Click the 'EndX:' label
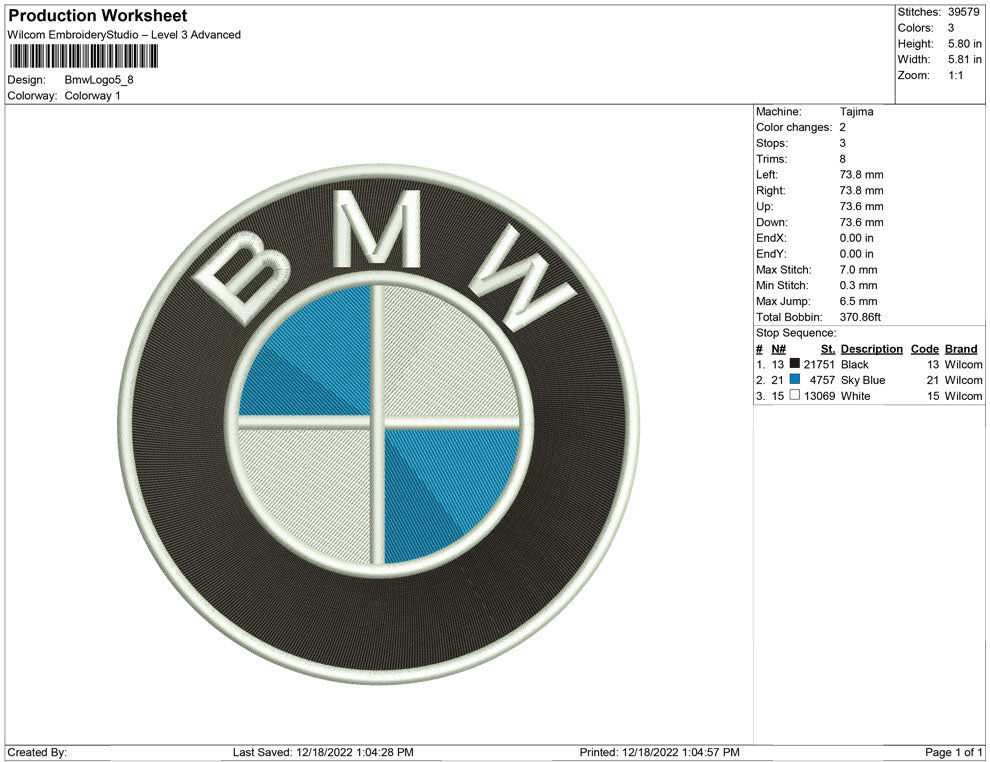Image resolution: width=990 pixels, height=762 pixels. [771, 238]
